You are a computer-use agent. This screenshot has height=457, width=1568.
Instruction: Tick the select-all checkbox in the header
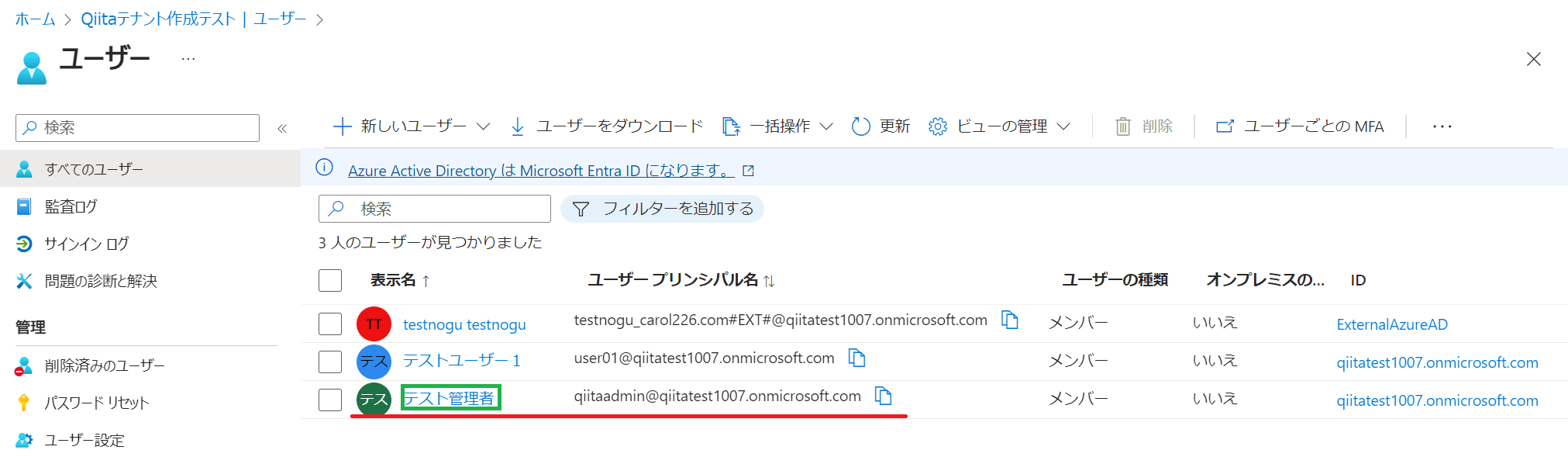[330, 280]
